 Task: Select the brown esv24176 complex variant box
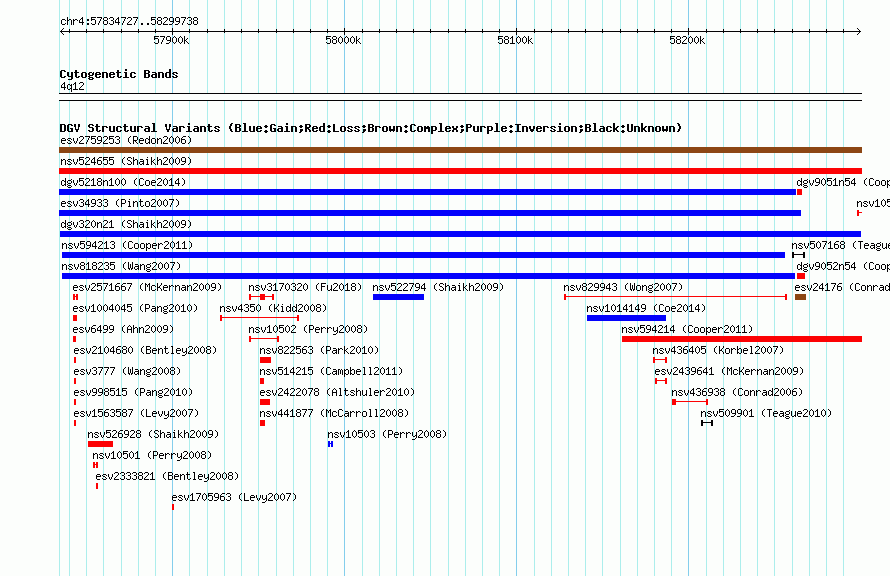[800, 297]
